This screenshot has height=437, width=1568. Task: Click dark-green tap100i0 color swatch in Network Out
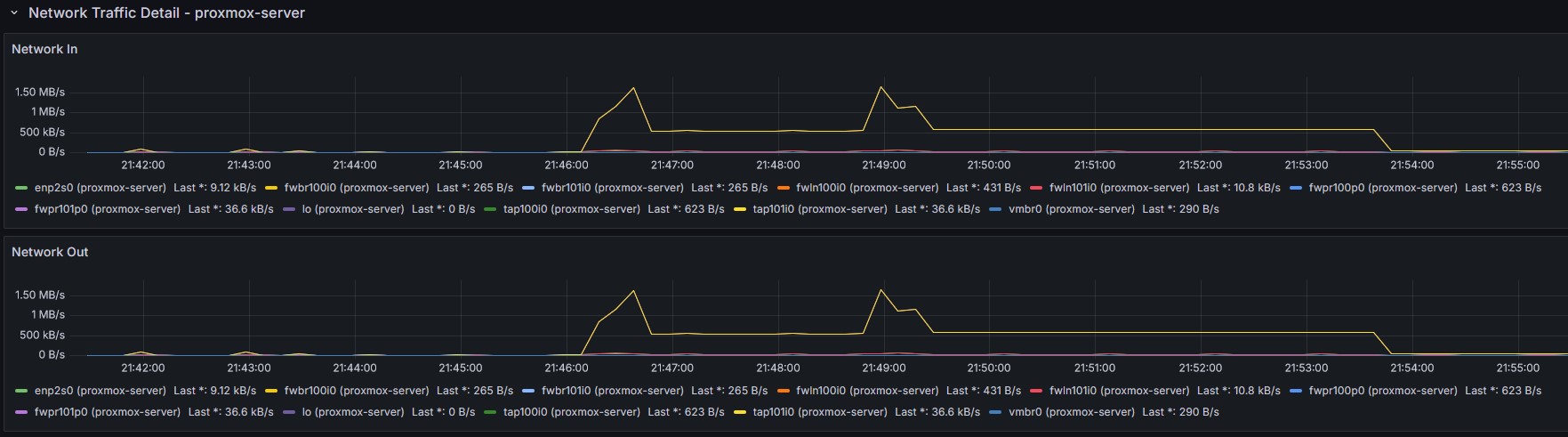coord(490,412)
